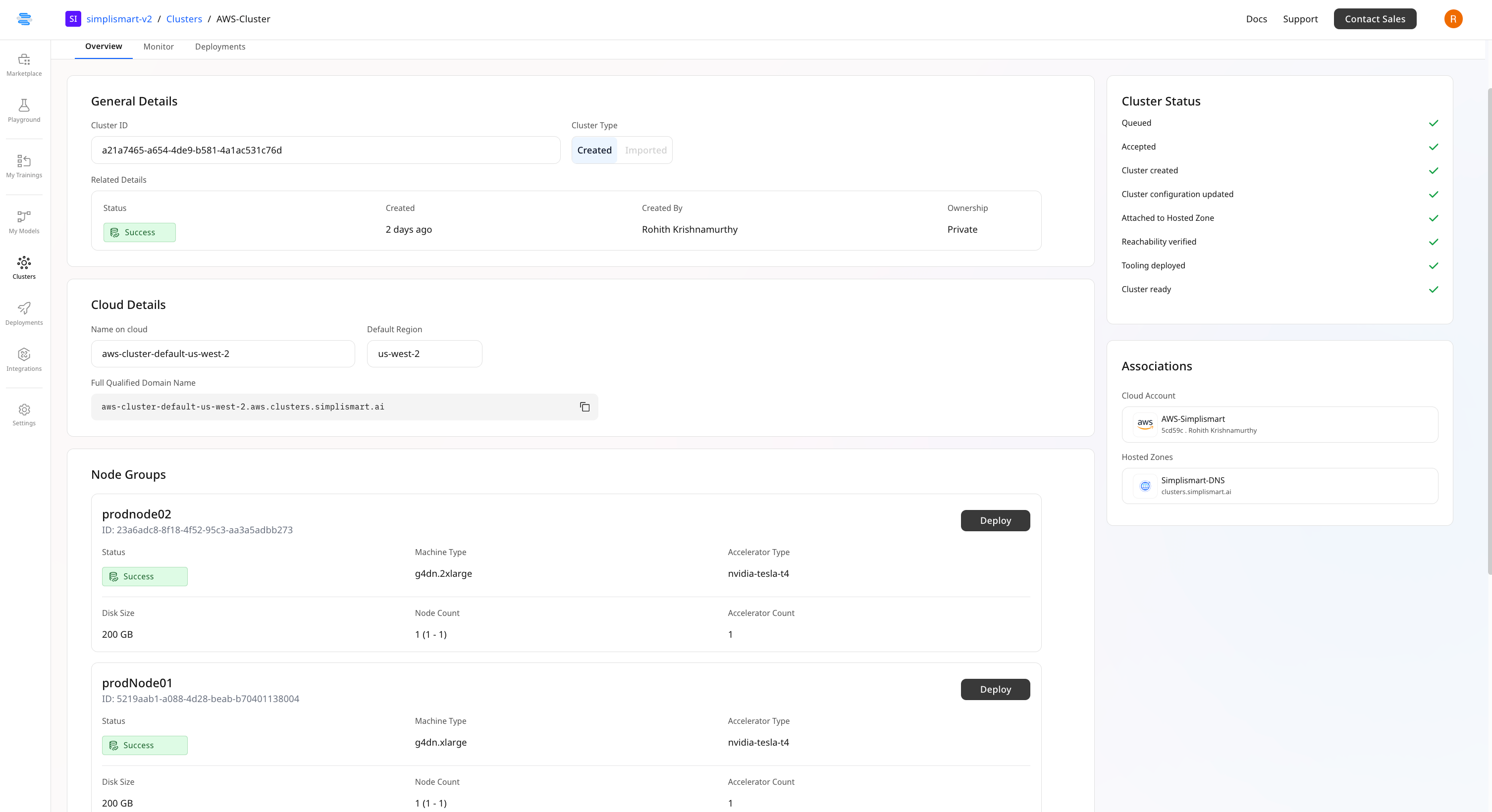Copy the Full Qualified Domain Name
This screenshot has width=1492, height=812.
(585, 407)
